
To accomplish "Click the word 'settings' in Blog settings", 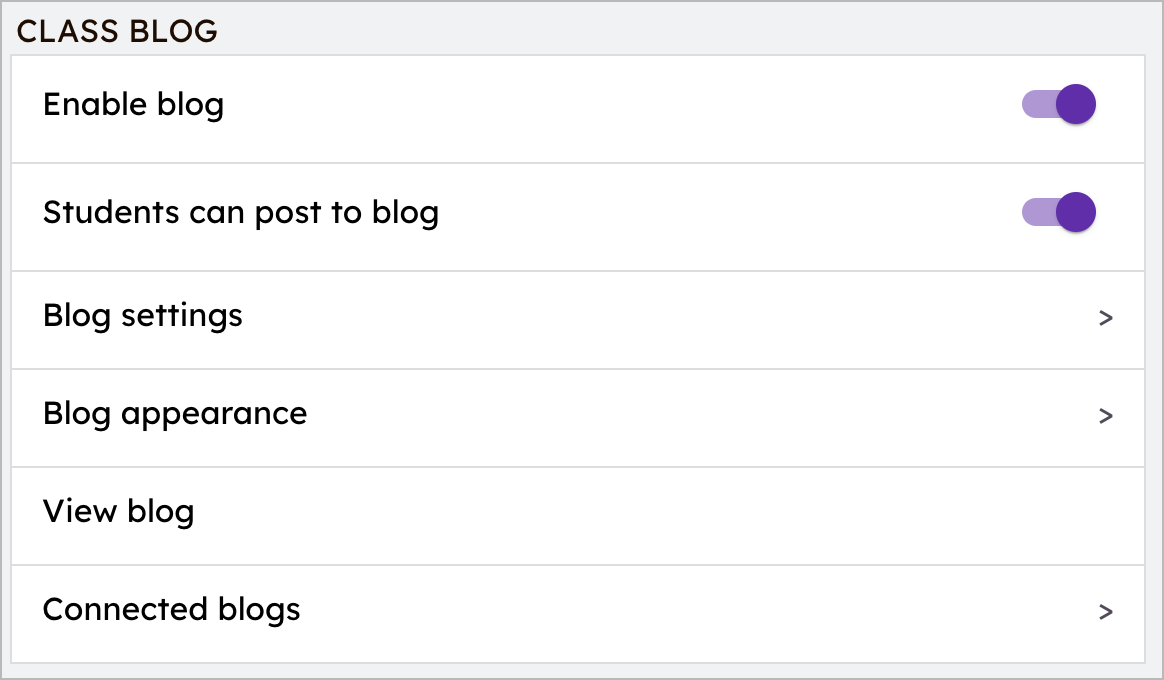I will 181,316.
